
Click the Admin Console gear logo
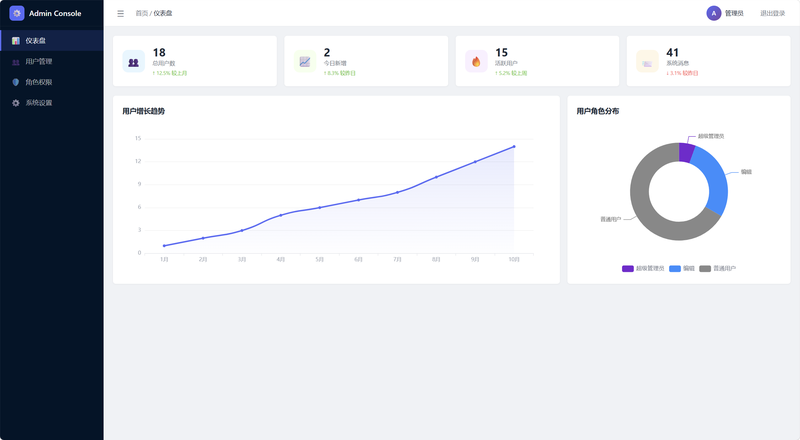[17, 13]
